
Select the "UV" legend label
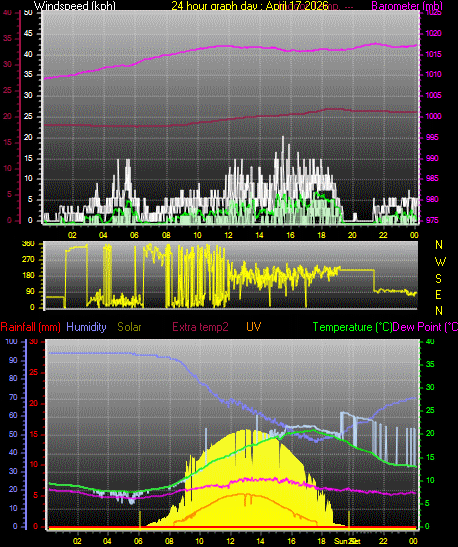coord(254,327)
